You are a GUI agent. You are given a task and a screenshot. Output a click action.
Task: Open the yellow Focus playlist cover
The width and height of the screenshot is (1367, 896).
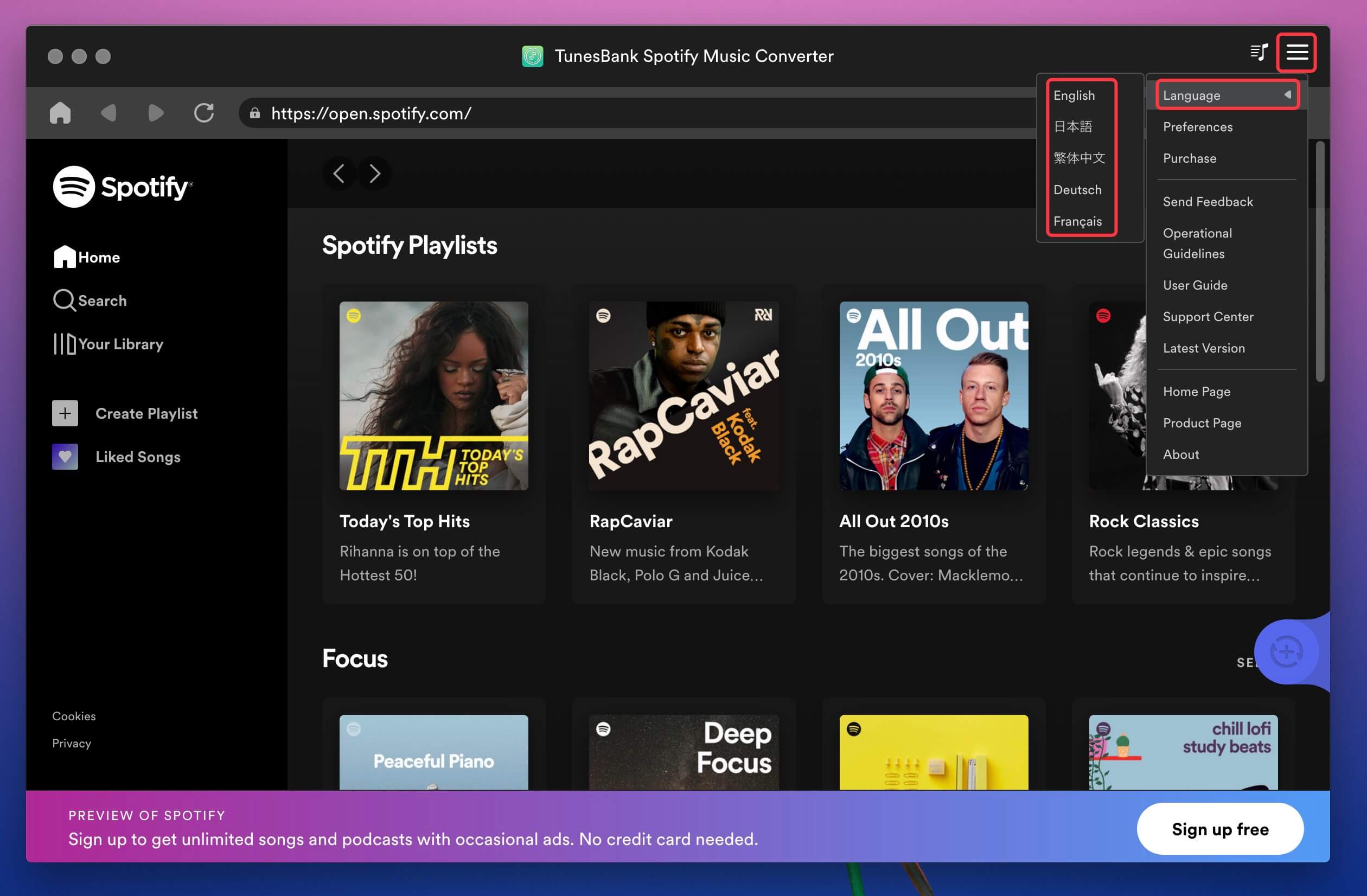coord(934,752)
